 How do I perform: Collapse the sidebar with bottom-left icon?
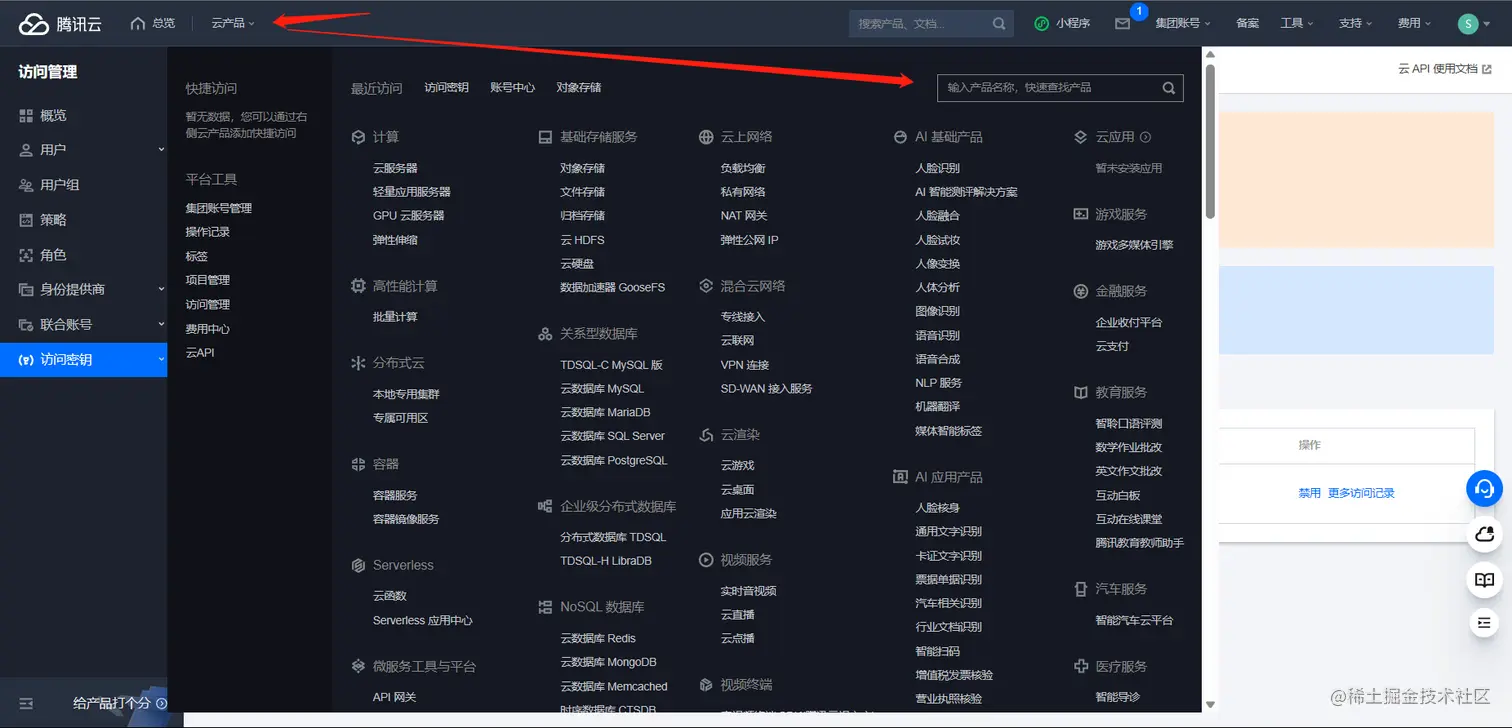(x=26, y=704)
